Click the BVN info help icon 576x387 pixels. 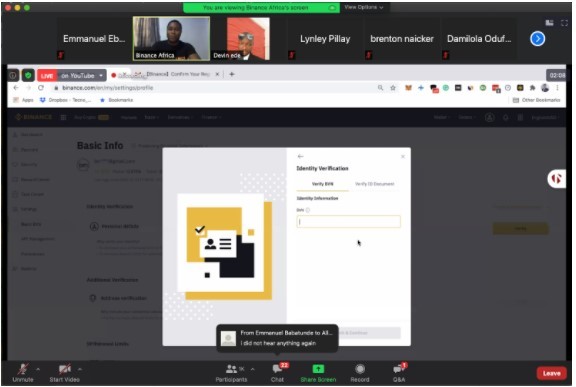tap(308, 210)
